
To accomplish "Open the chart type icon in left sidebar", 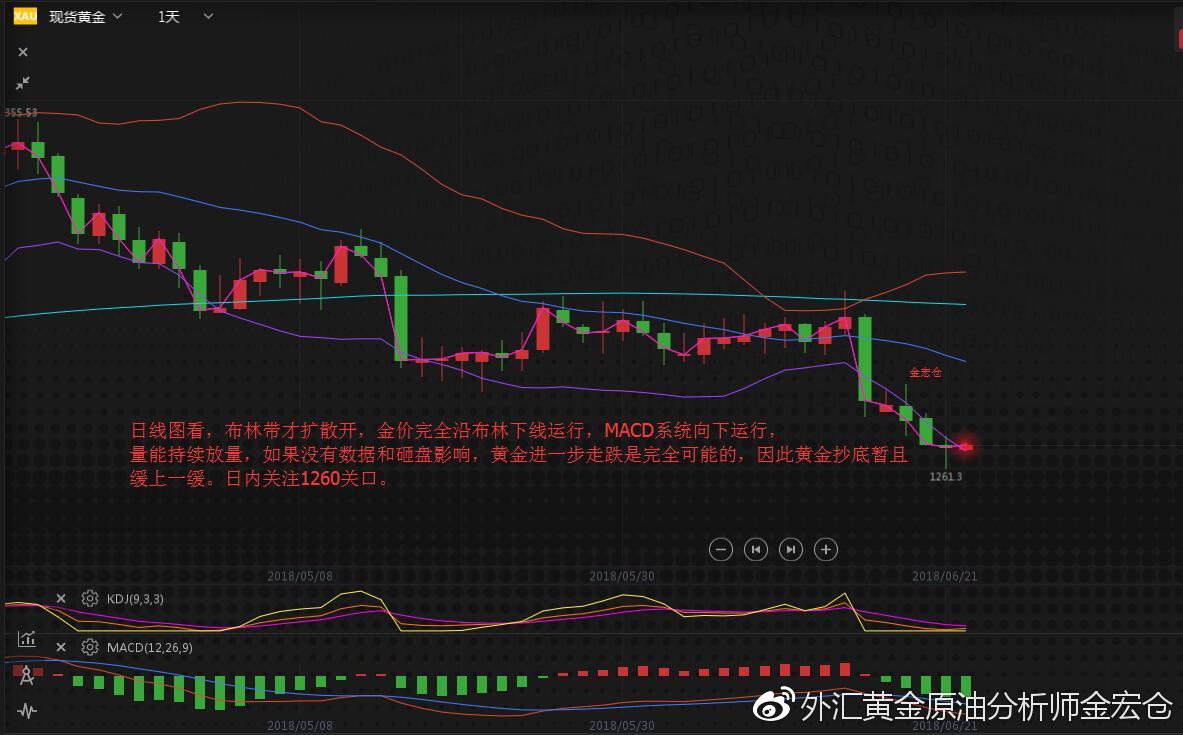I will click(x=26, y=639).
